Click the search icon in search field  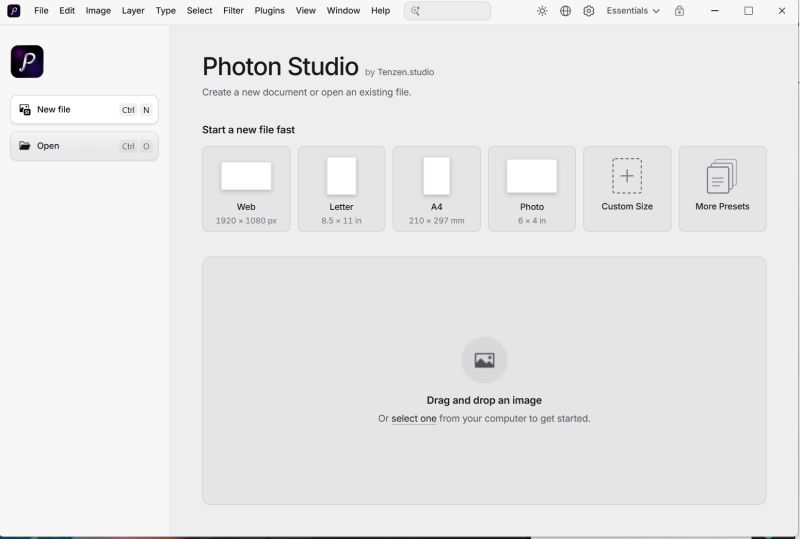(x=415, y=11)
